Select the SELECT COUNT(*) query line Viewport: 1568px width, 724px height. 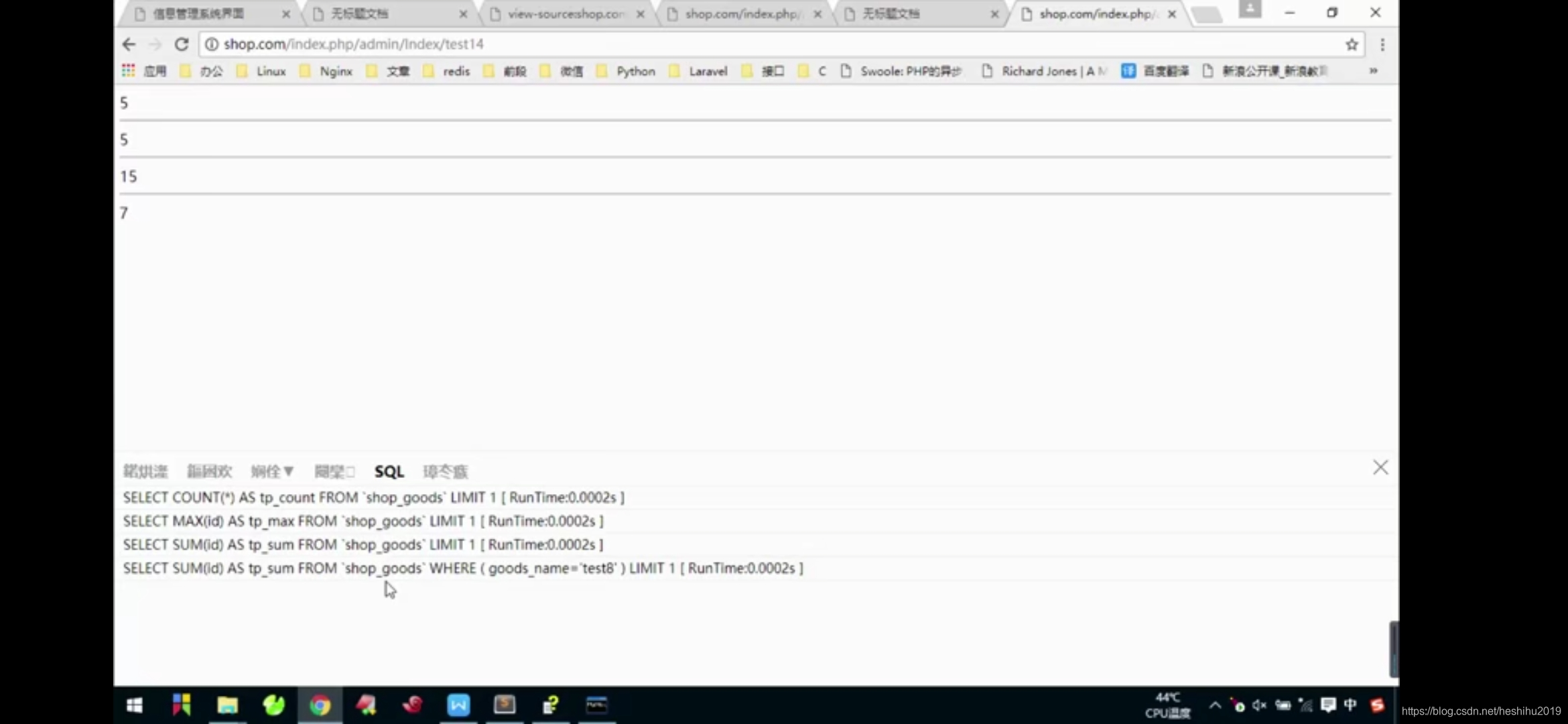373,497
